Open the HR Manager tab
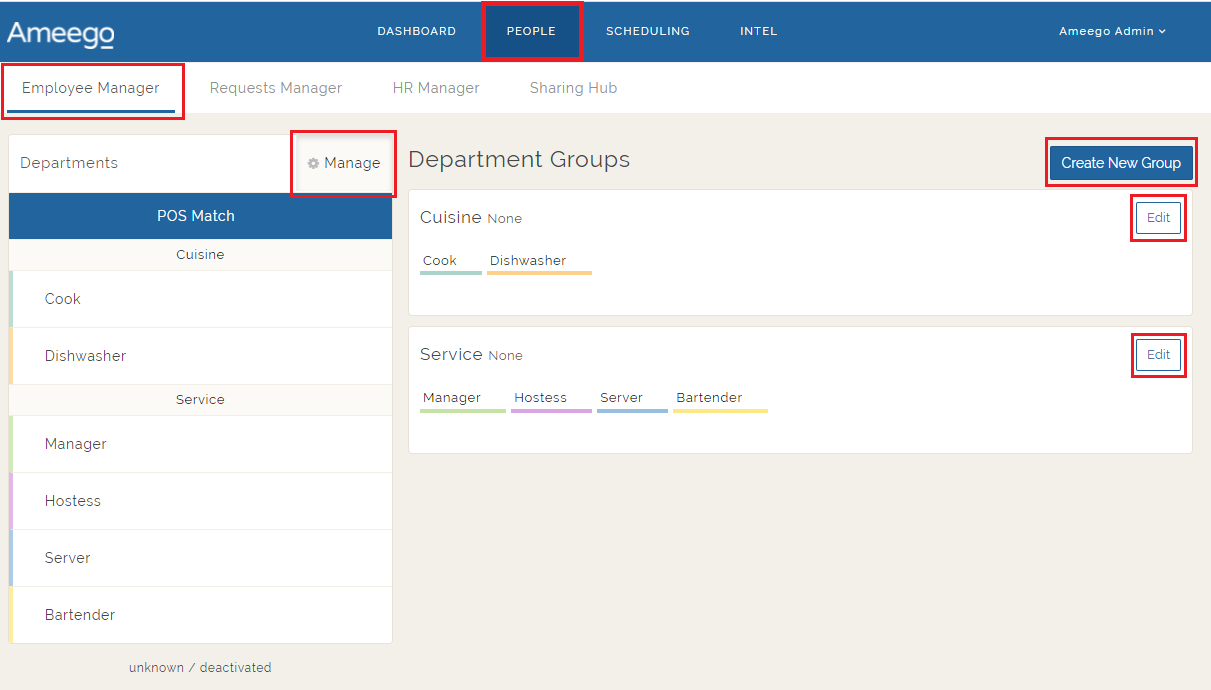 (x=436, y=88)
